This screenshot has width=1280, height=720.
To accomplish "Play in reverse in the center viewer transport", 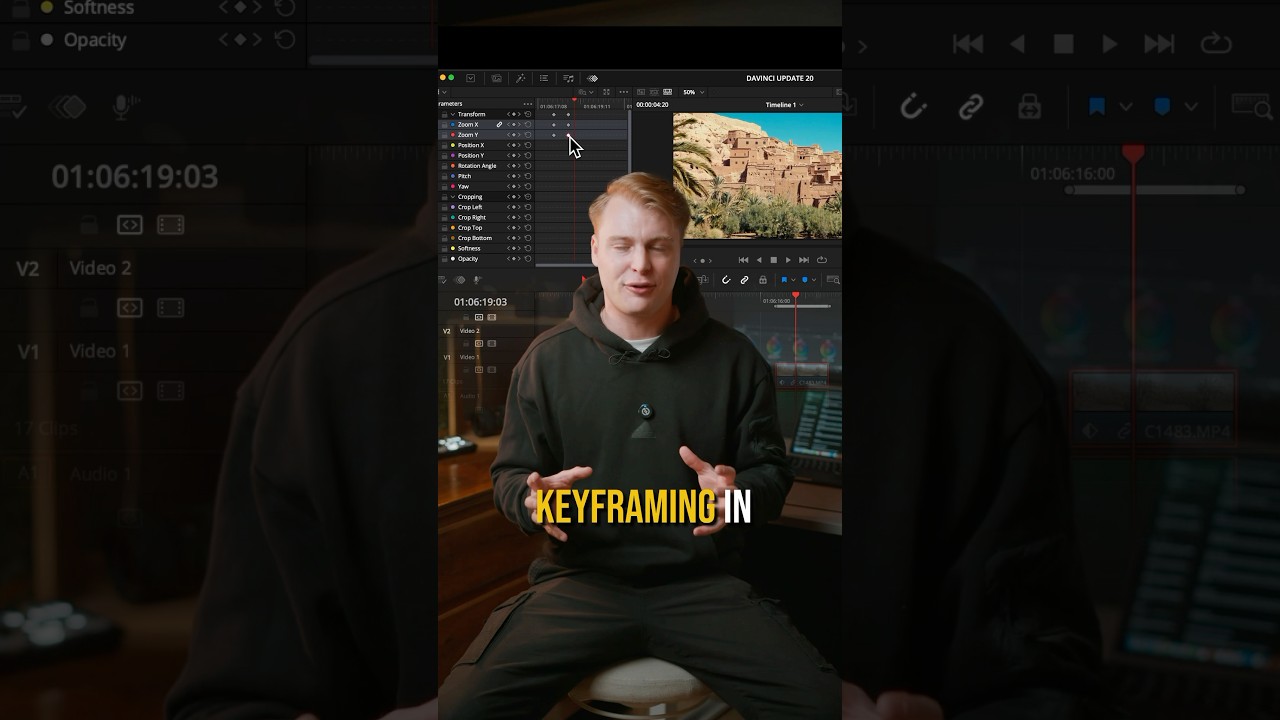I will pos(759,260).
